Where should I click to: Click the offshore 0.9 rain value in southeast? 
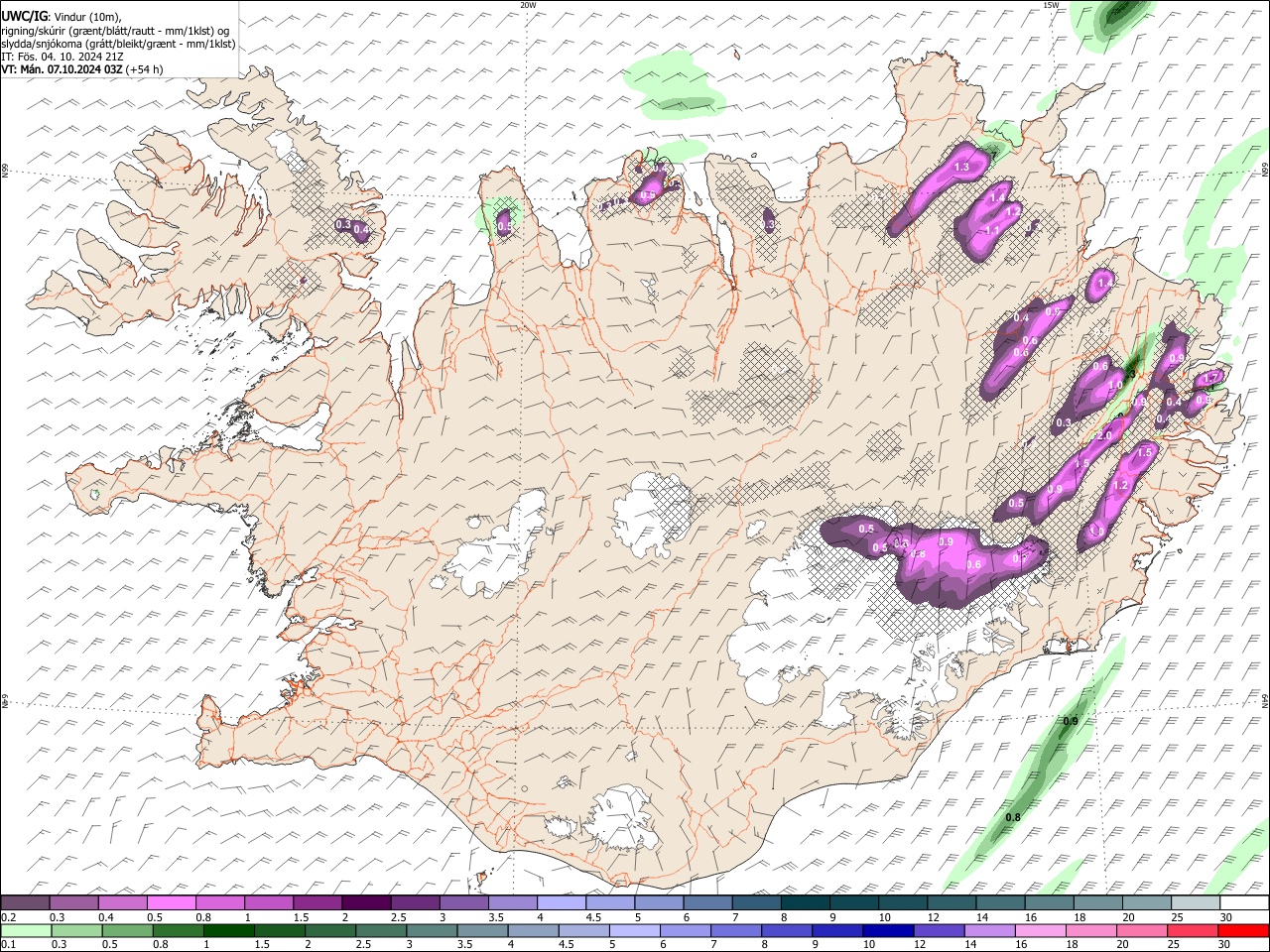coord(1071,721)
